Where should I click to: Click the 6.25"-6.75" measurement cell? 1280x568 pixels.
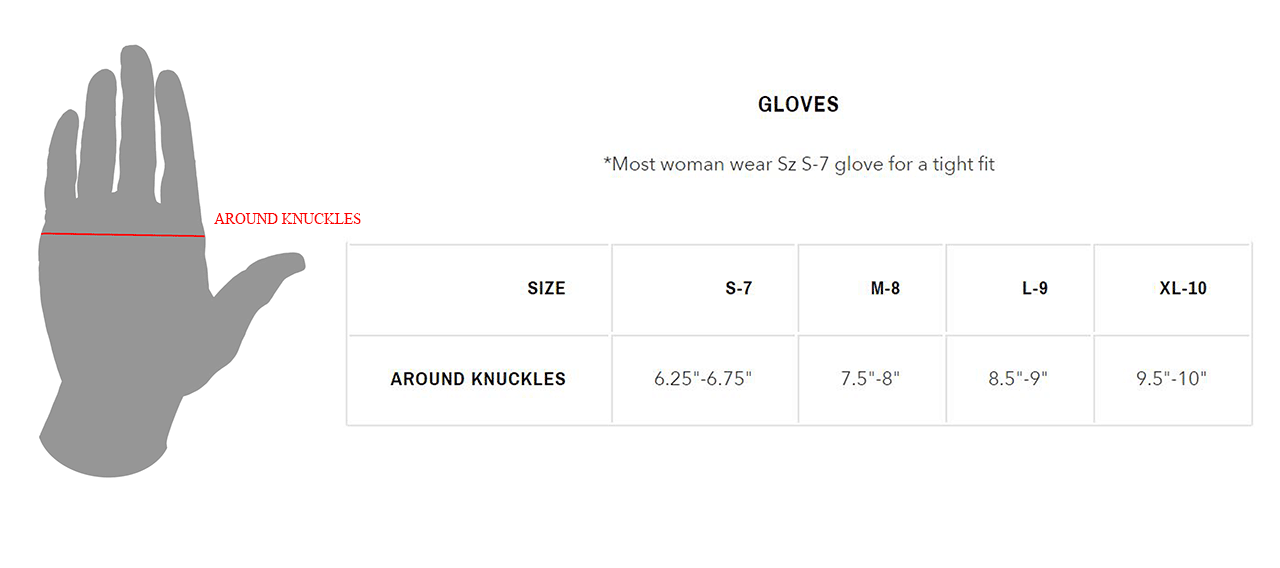point(703,379)
